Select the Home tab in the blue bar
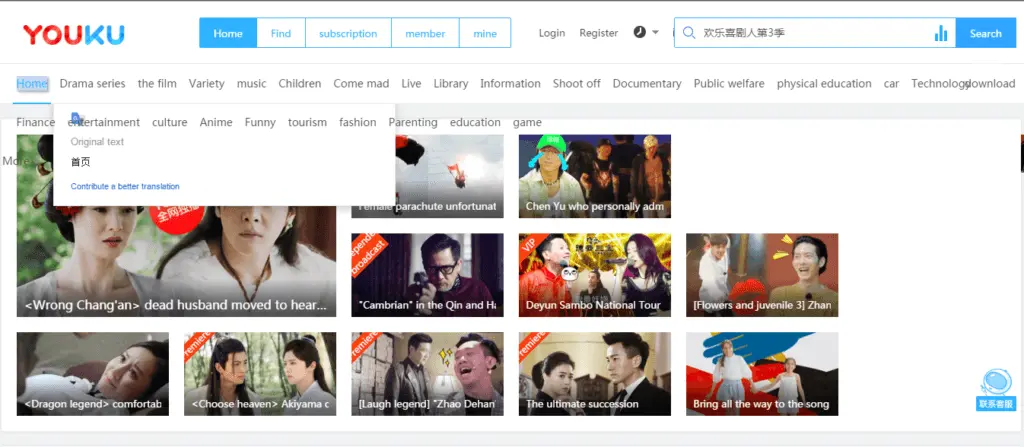1024x447 pixels. tap(228, 33)
